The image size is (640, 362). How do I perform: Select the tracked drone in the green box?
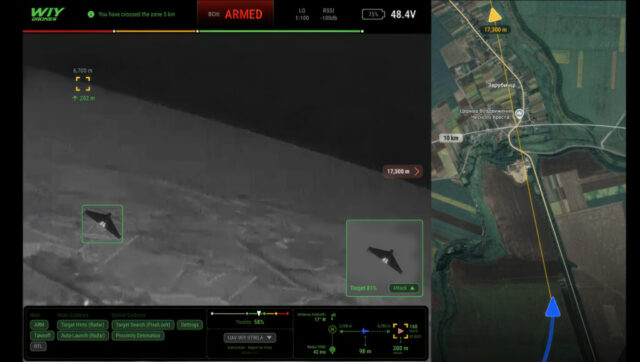click(102, 224)
